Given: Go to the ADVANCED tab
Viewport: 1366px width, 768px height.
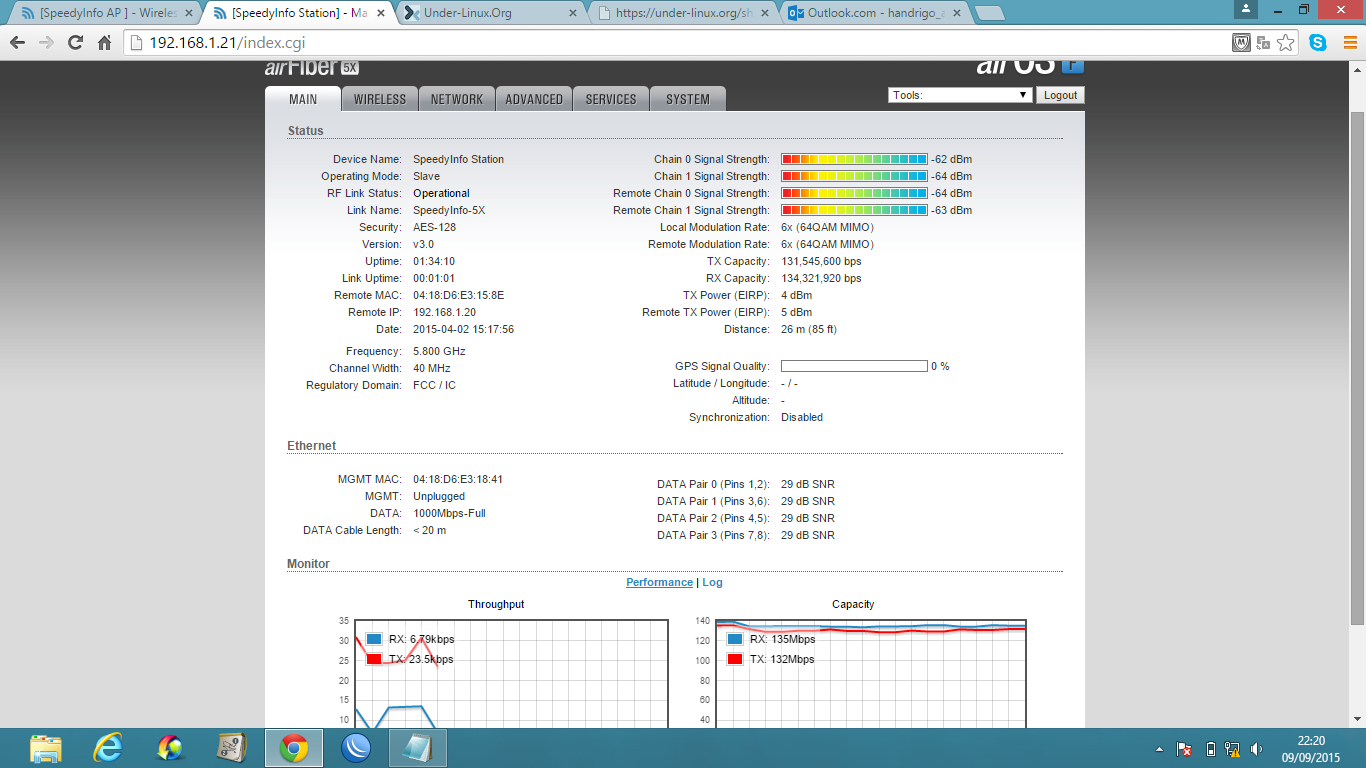Looking at the screenshot, I should pos(534,99).
